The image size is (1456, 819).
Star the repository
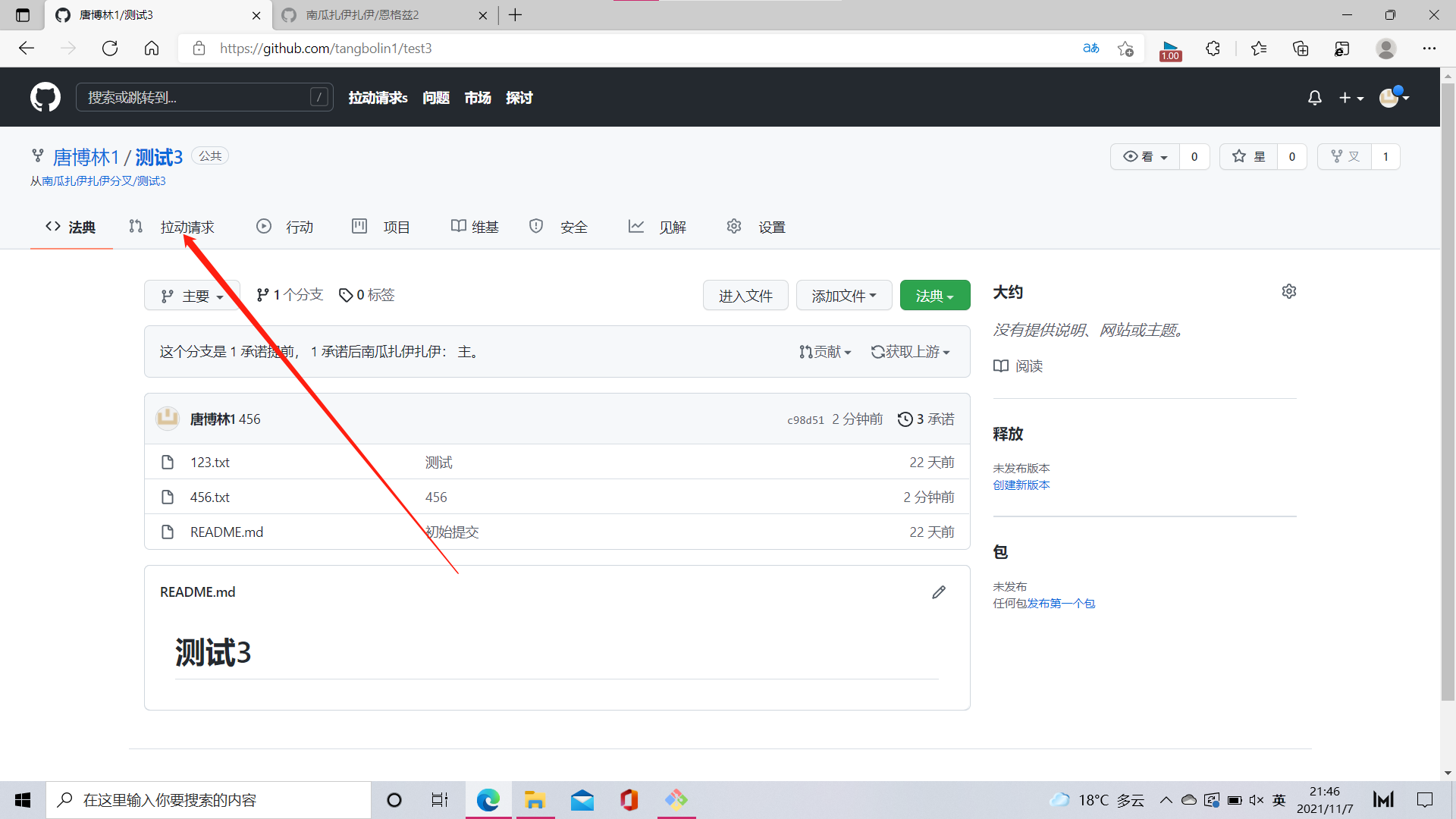tap(1249, 157)
